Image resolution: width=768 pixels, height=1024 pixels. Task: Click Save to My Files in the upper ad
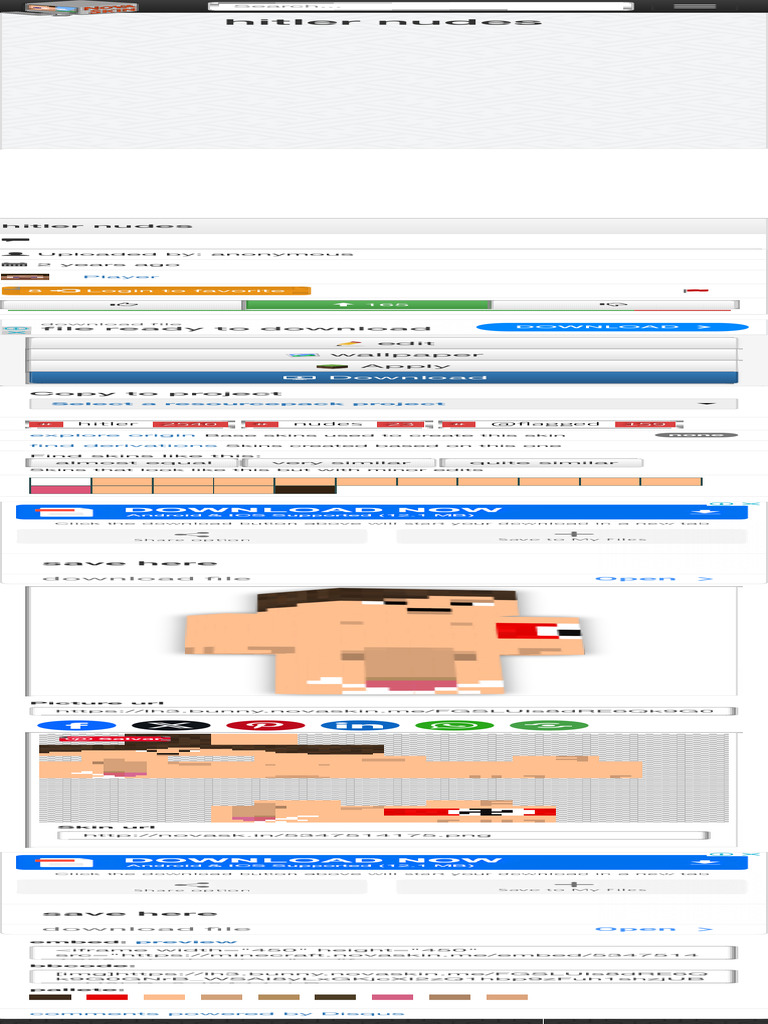[x=571, y=537]
